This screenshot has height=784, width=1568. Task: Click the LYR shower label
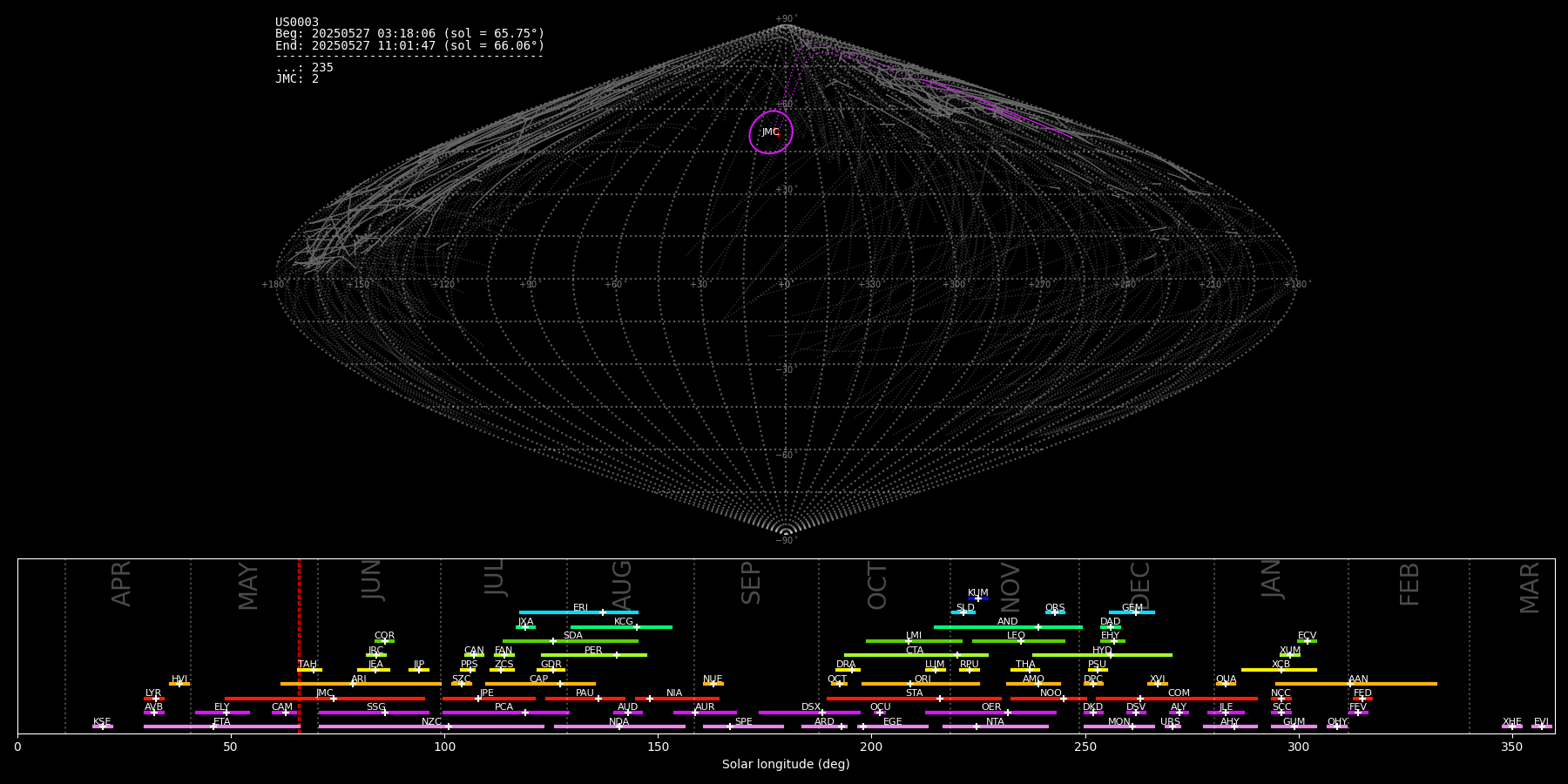pyautogui.click(x=153, y=693)
